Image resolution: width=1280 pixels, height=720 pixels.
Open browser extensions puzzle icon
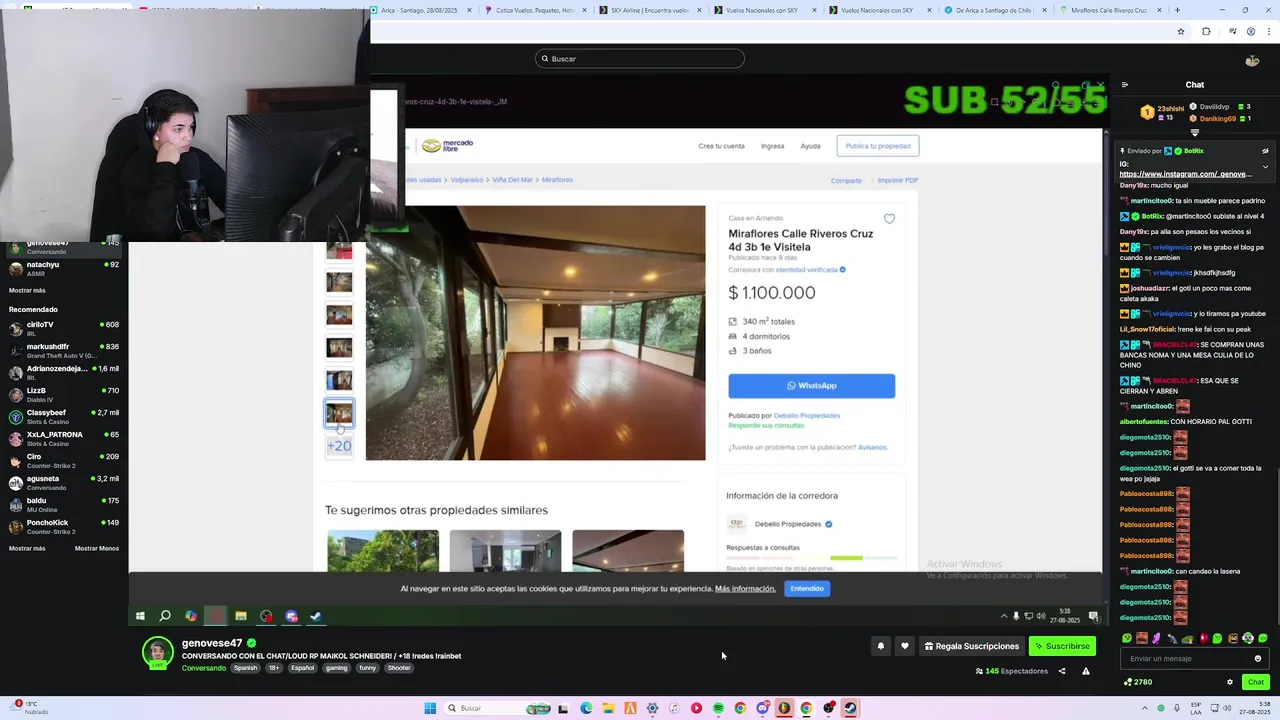pos(1206,31)
